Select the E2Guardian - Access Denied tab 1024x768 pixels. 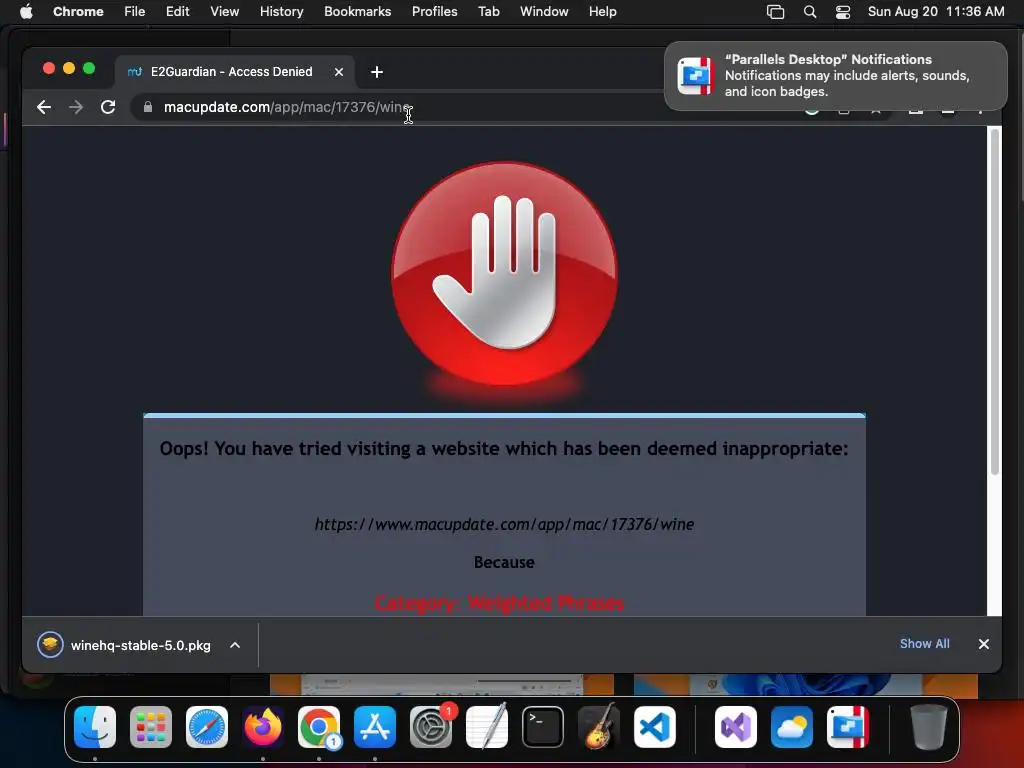(232, 72)
